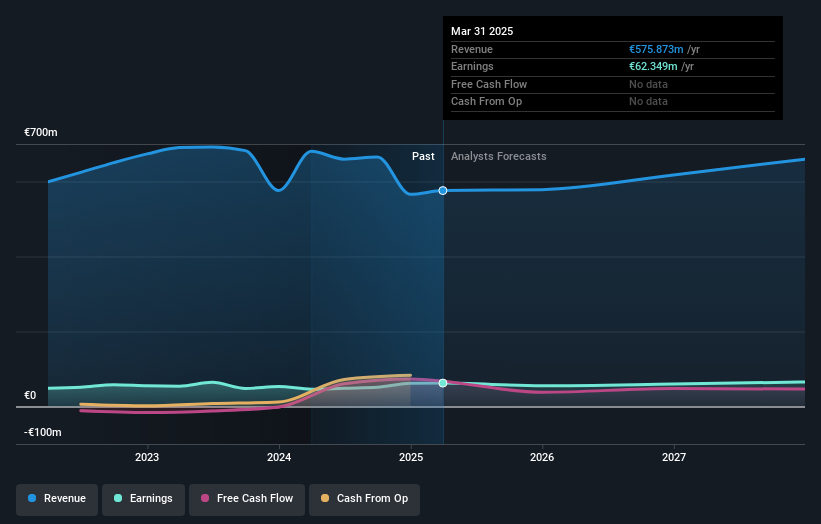The image size is (821, 524).
Task: Toggle the Earnings legend button
Action: pyautogui.click(x=143, y=499)
